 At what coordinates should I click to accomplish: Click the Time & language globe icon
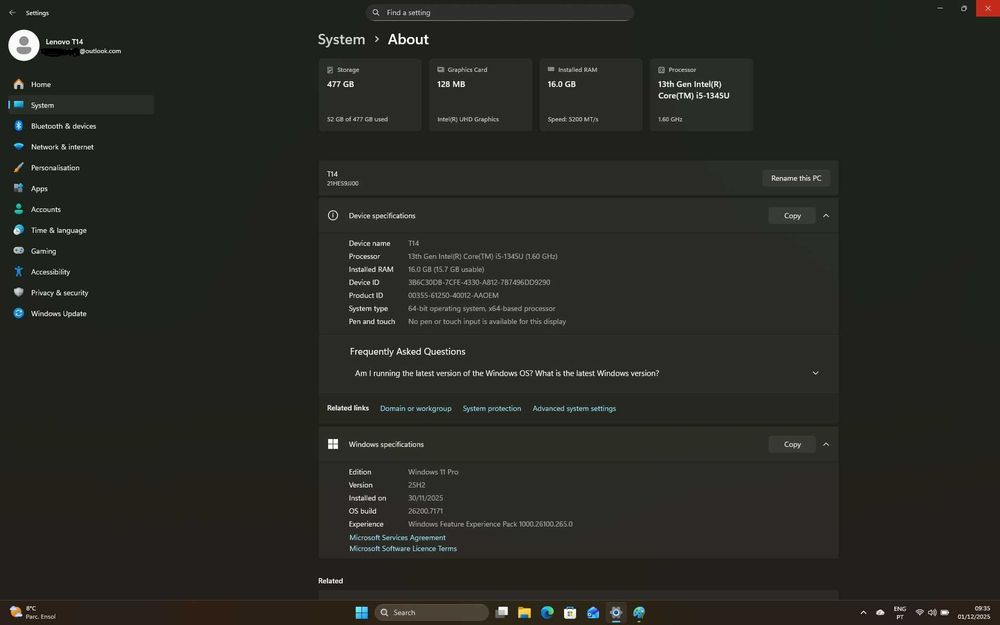click(x=18, y=230)
